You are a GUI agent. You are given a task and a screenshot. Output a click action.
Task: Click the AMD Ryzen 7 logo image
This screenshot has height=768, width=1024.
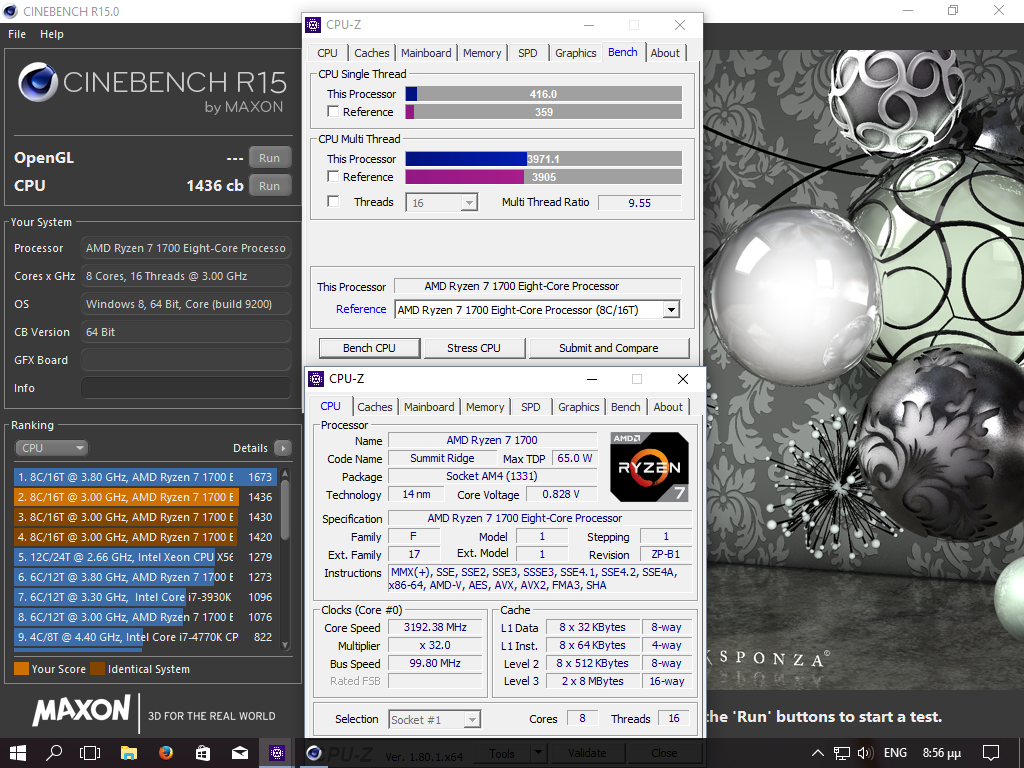[x=649, y=467]
